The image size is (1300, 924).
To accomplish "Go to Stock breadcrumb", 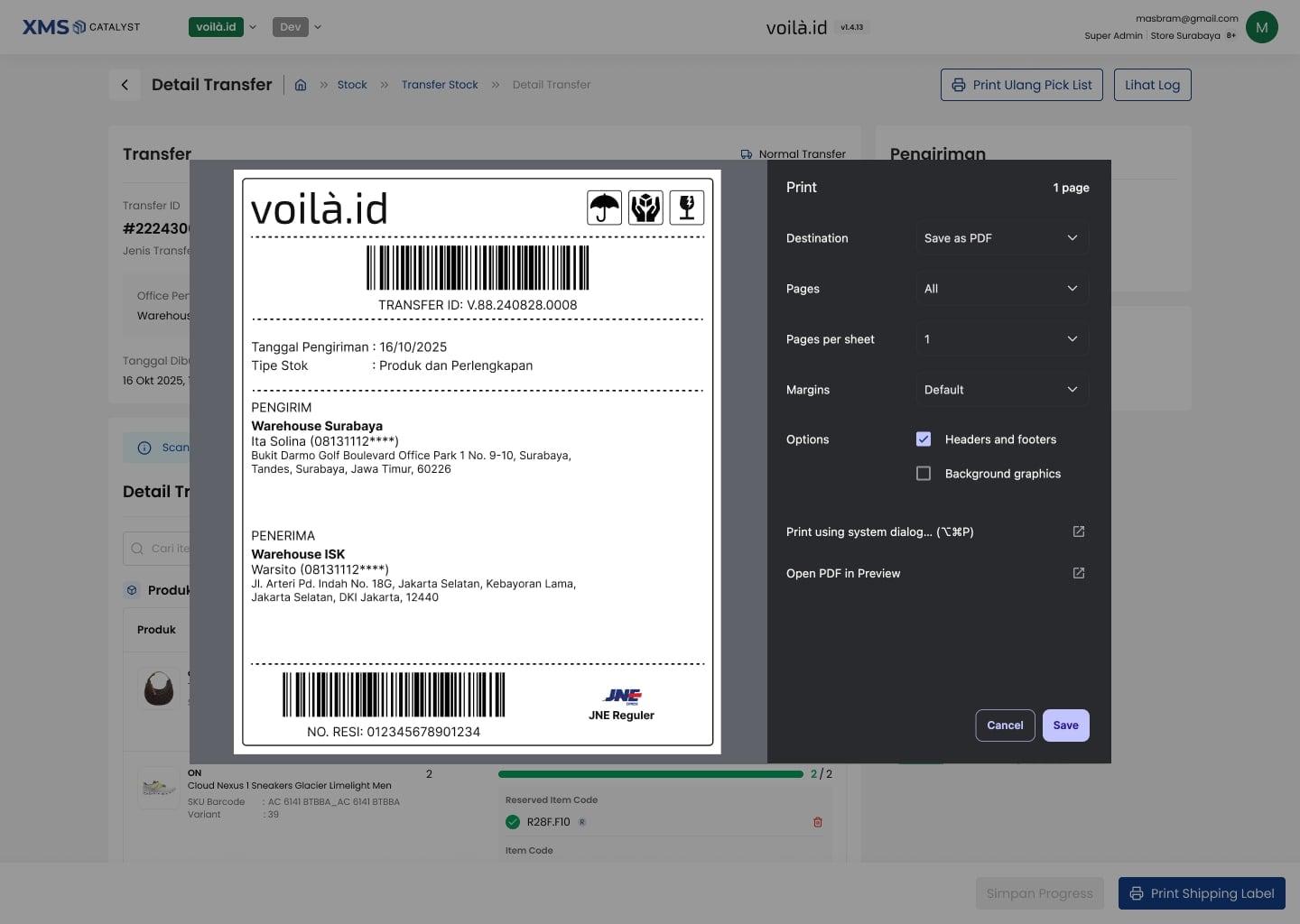I will tap(352, 85).
